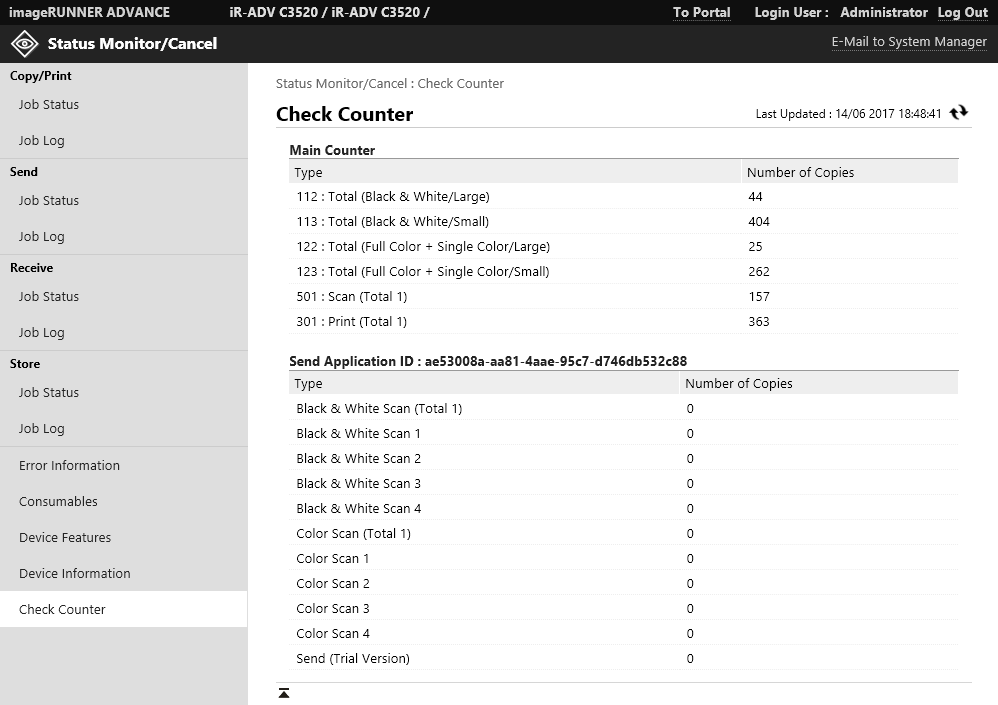Viewport: 998px width, 705px height.
Task: Click the Send Application ID heading
Action: [488, 361]
